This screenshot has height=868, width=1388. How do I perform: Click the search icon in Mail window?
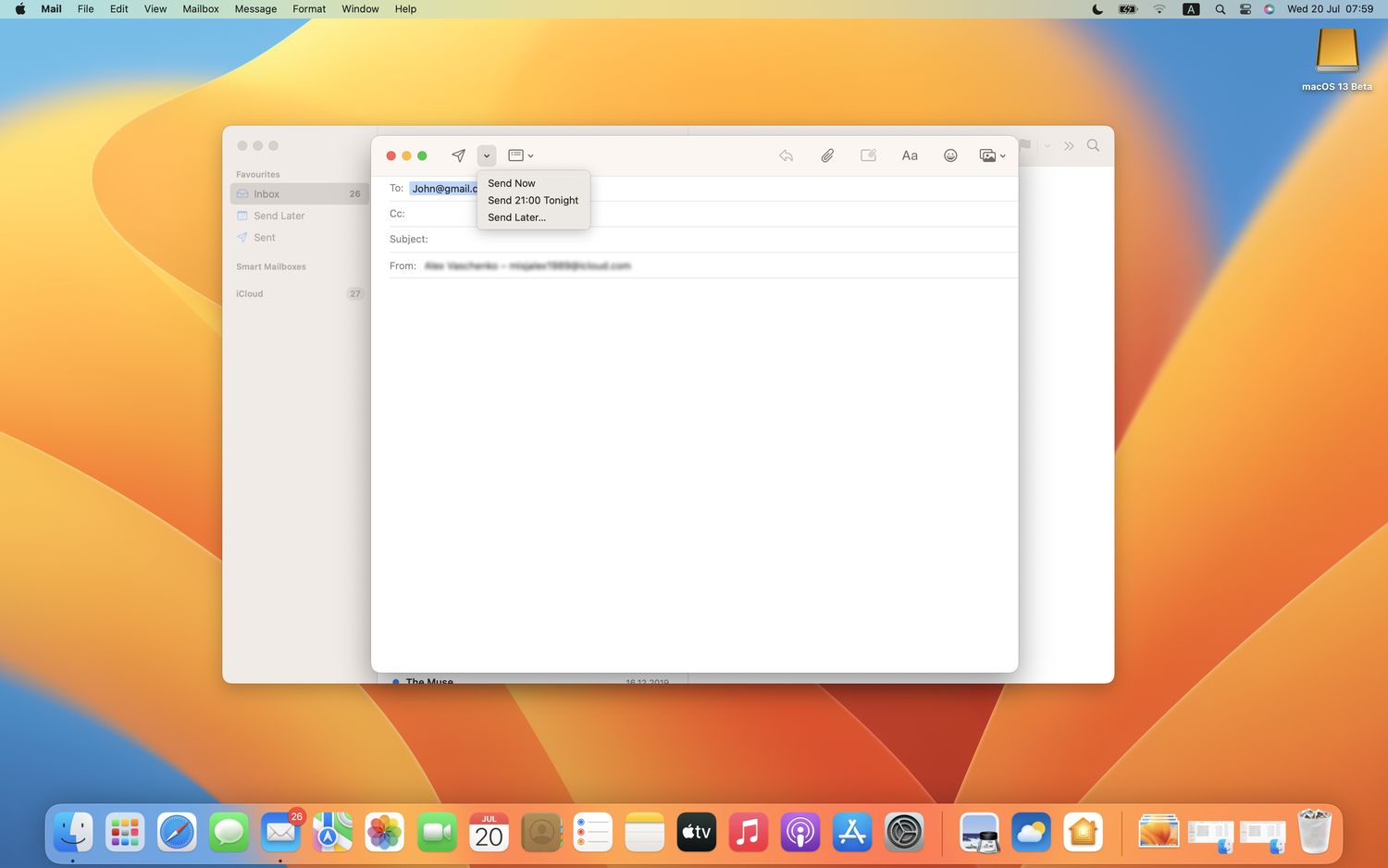click(x=1093, y=145)
